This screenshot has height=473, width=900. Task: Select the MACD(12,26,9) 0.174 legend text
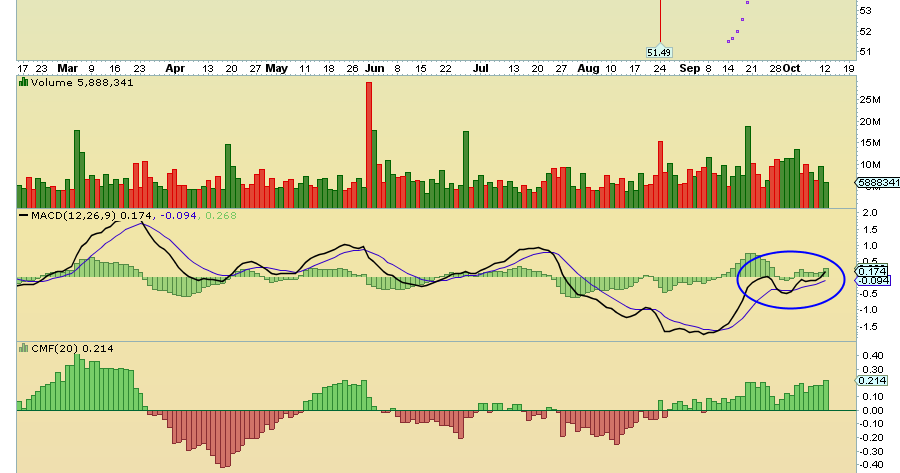point(92,215)
